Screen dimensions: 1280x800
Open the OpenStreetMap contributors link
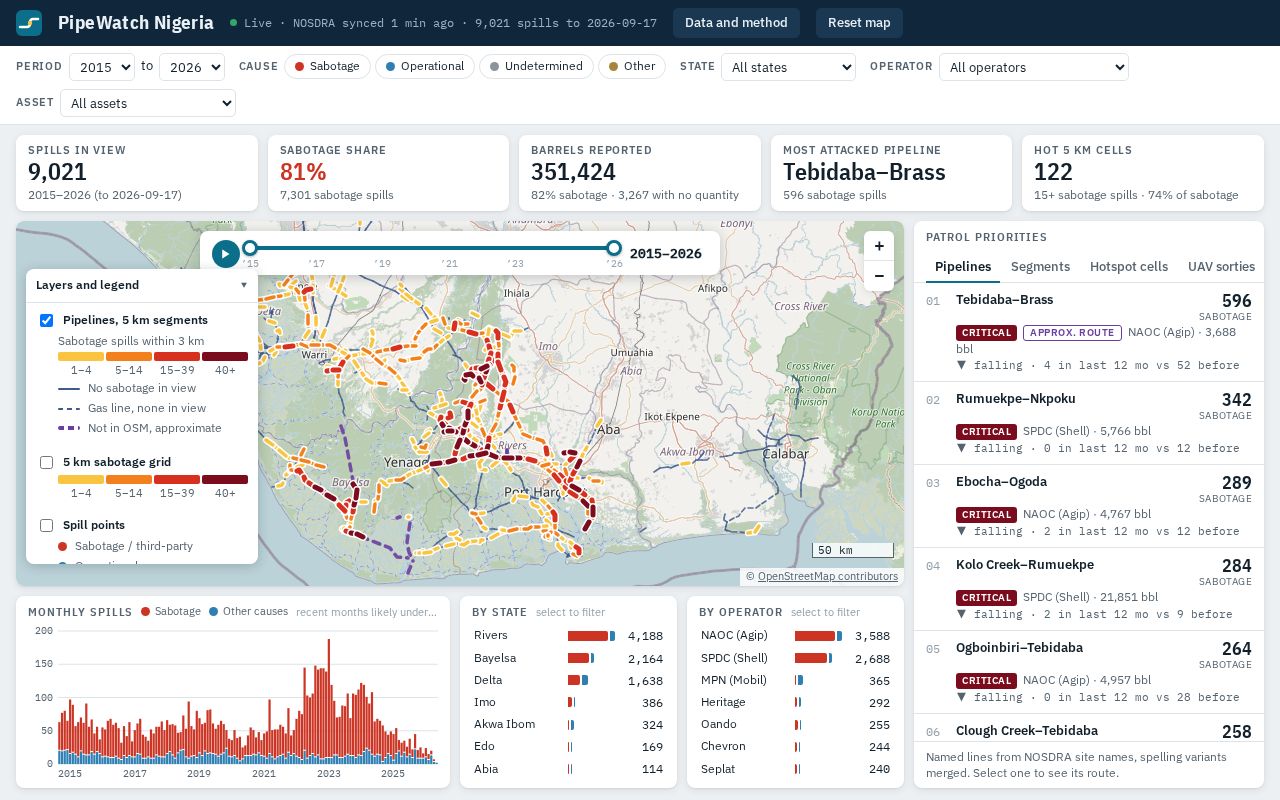pos(828,576)
